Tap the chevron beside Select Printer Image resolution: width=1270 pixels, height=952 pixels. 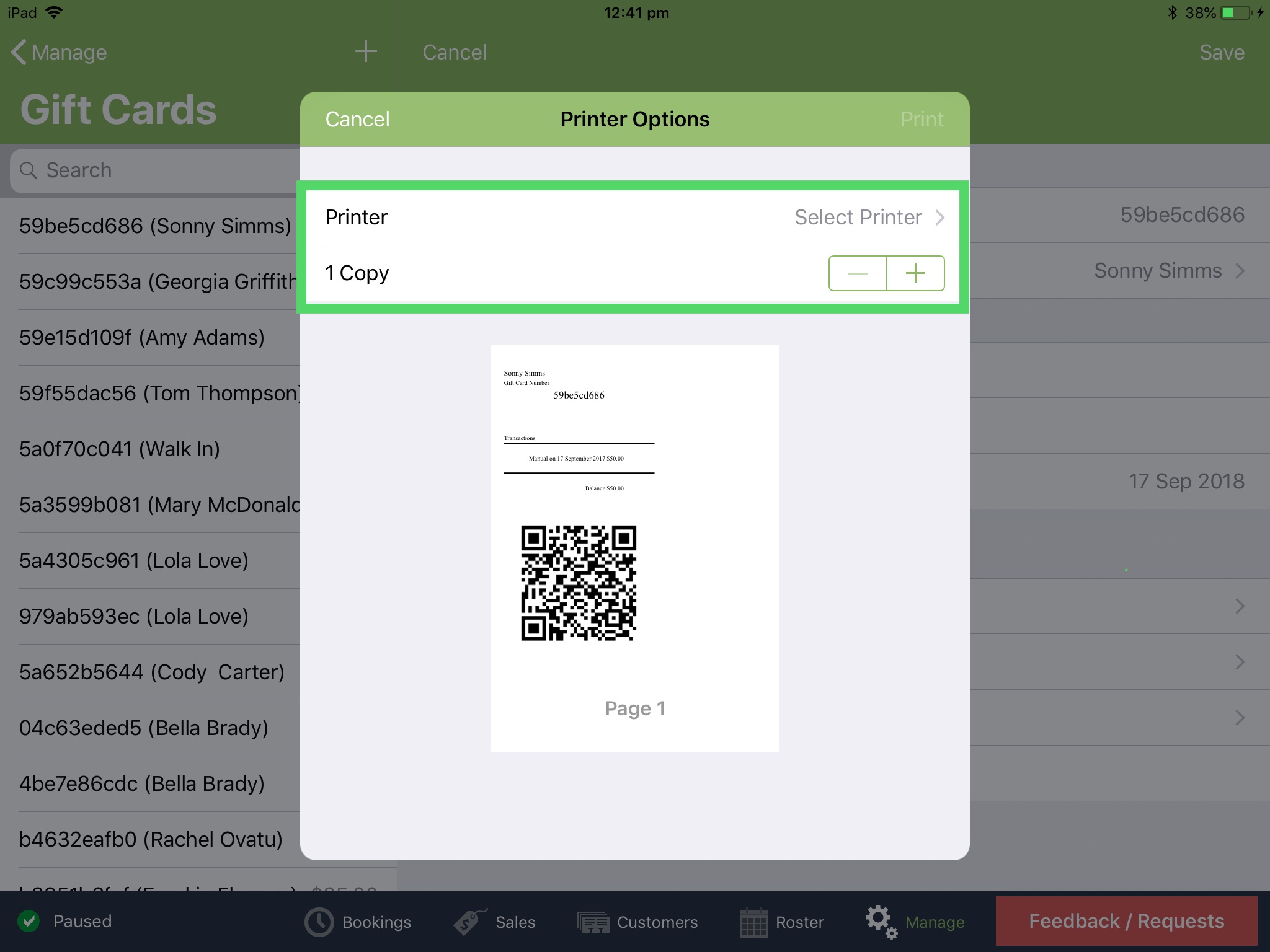point(940,218)
